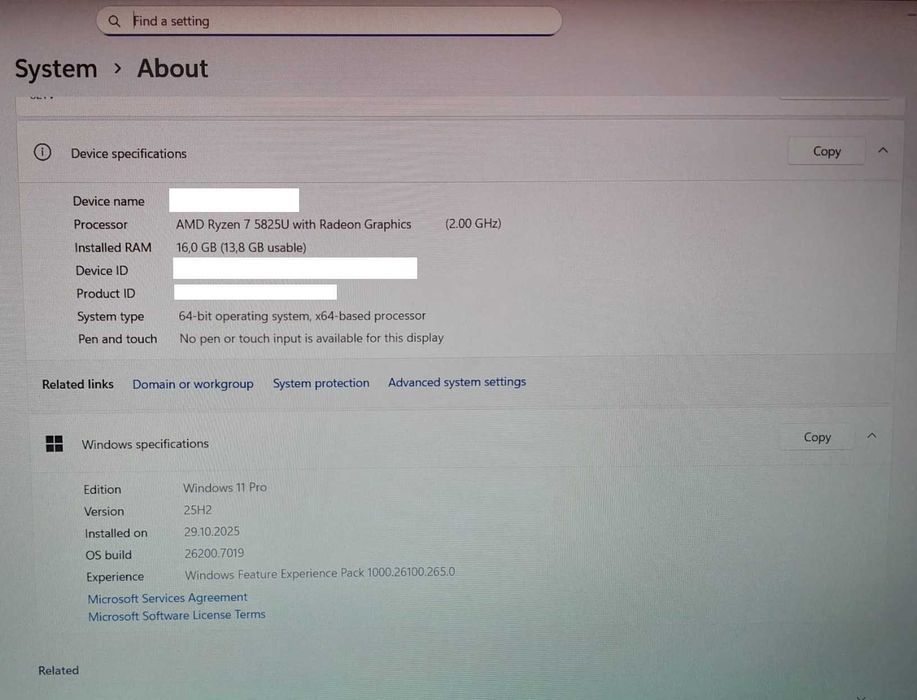Open Advanced system settings link
Image resolution: width=917 pixels, height=700 pixels.
[x=457, y=382]
